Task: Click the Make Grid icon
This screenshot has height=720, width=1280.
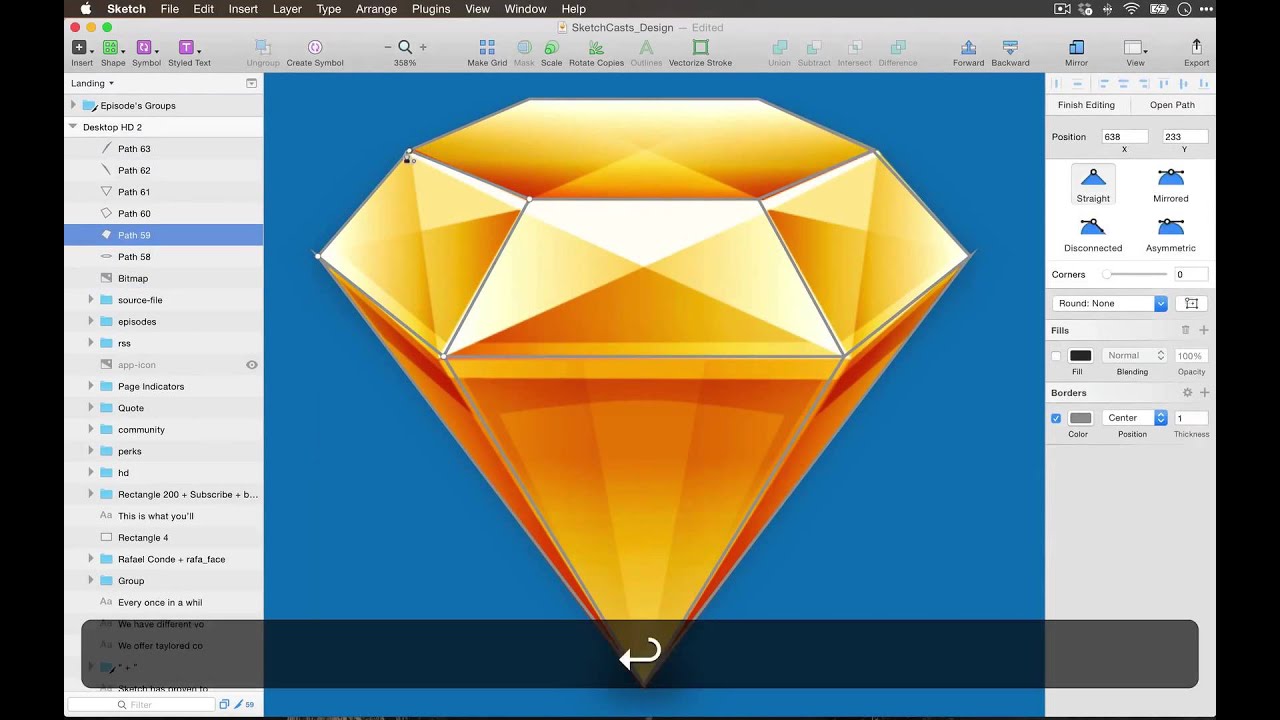Action: [487, 47]
